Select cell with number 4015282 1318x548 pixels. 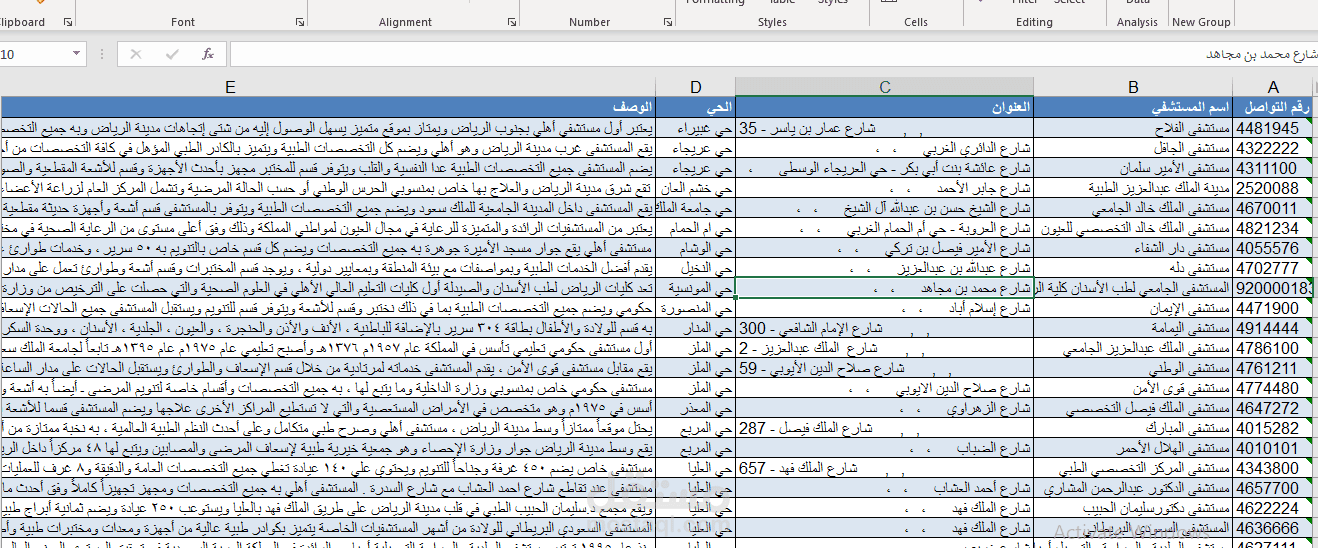[x=1272, y=428]
